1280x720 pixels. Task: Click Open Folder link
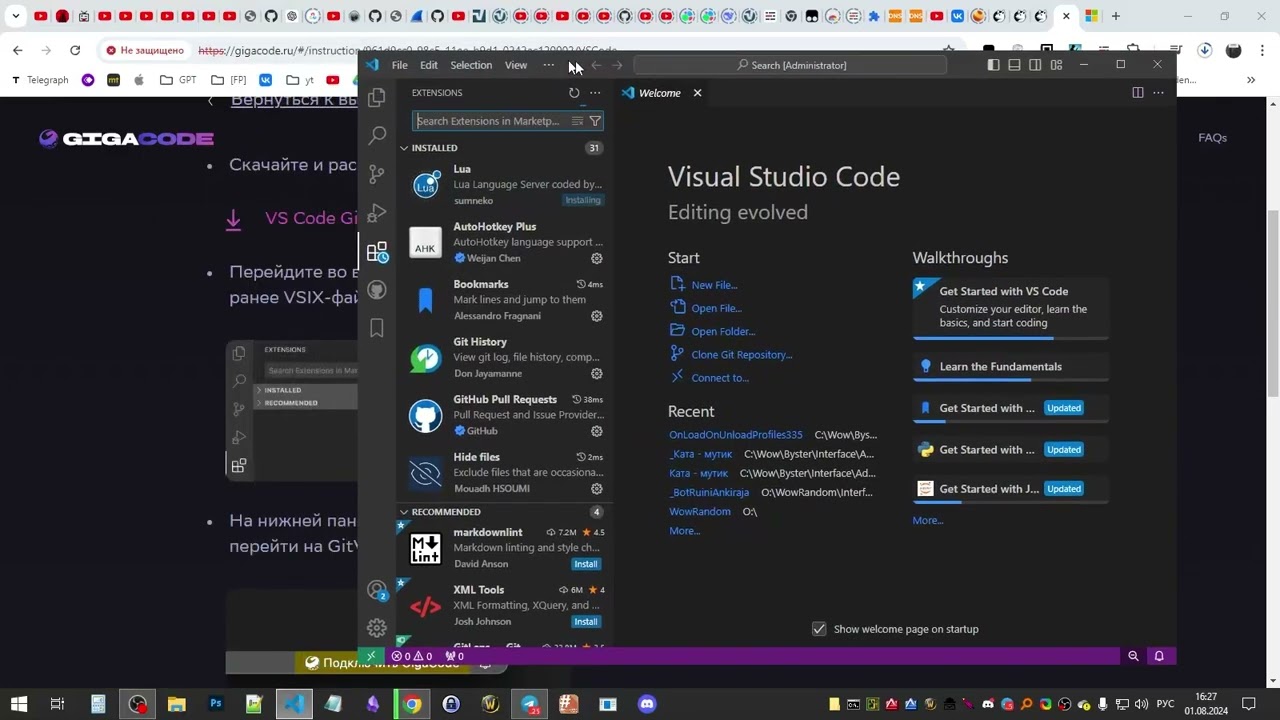pyautogui.click(x=723, y=331)
